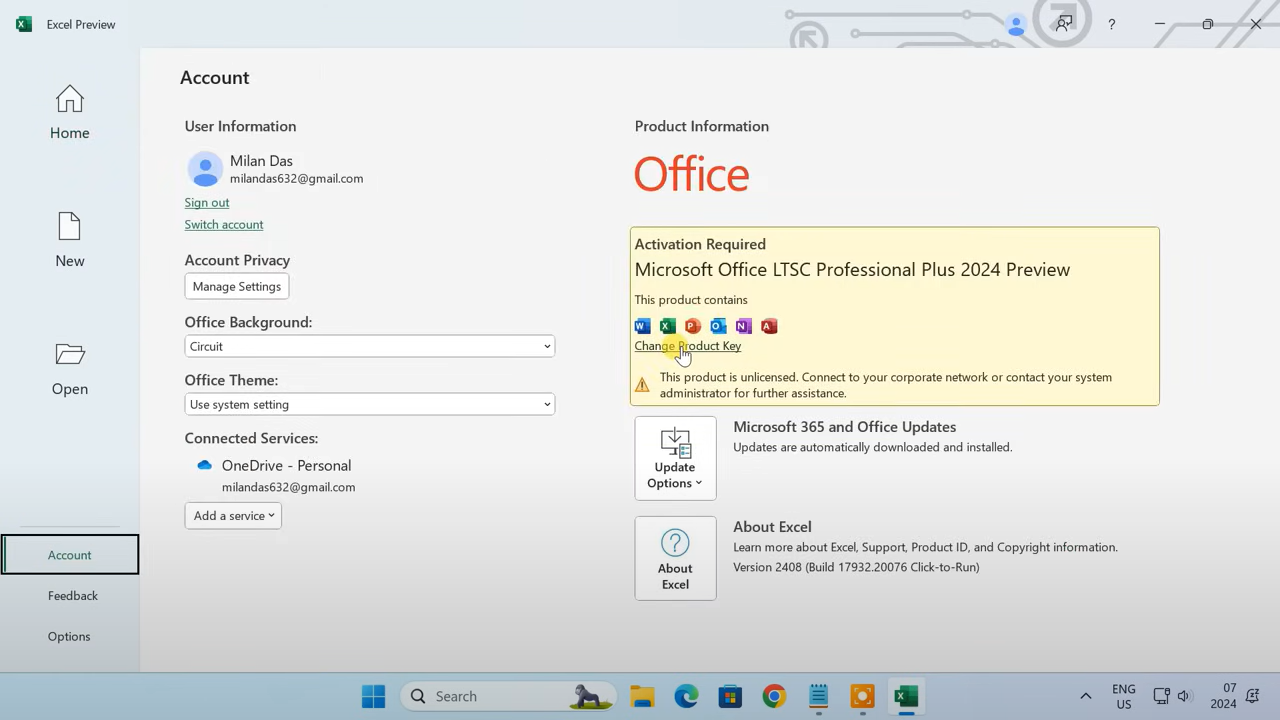The image size is (1280, 720).
Task: Click the milandas632@gmail.com text under OneDrive
Action: click(x=288, y=487)
